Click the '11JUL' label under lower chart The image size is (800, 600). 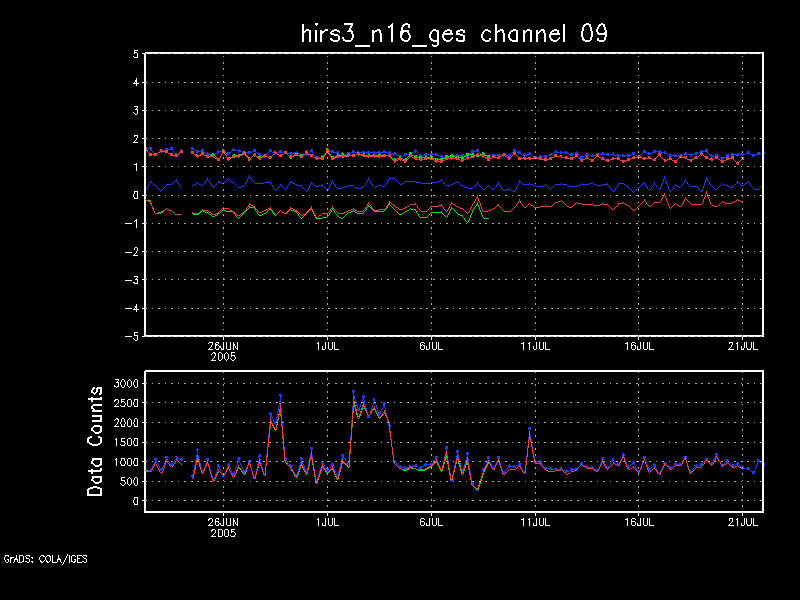(536, 521)
